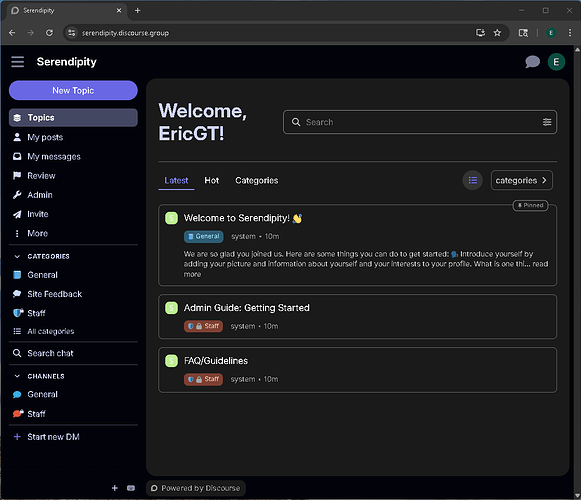The image size is (581, 500).
Task: Switch to the Hot tab
Action: pos(212,181)
